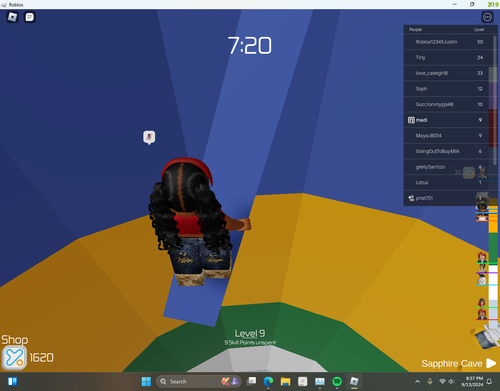The height and width of the screenshot is (391, 500).
Task: Click the 7:20 round timer
Action: pos(250,45)
